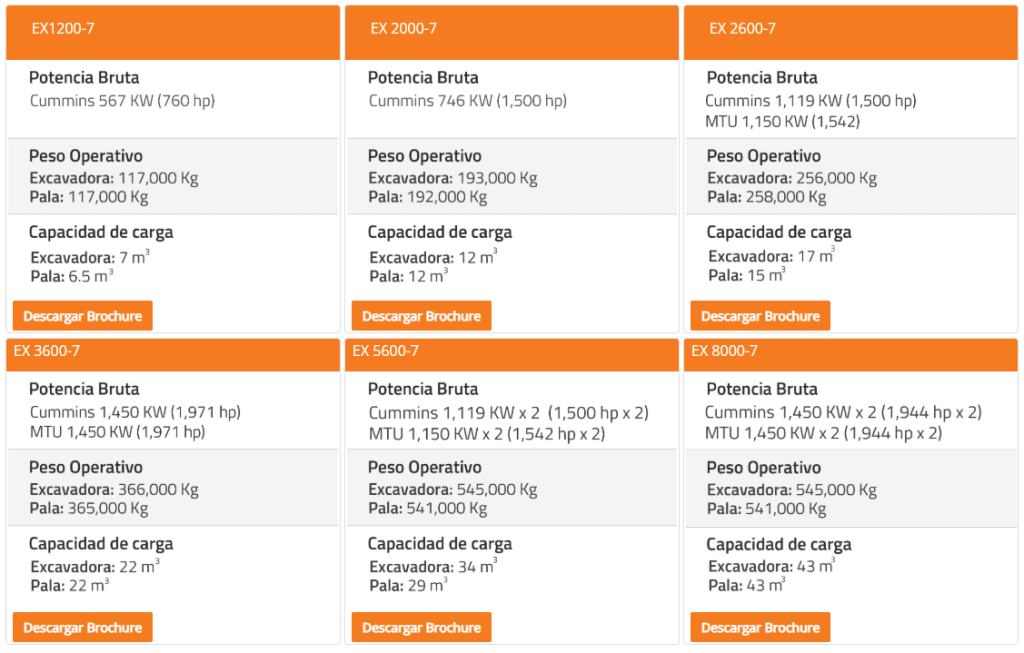Download brochure for EX 2000-7
Viewport: 1024px width, 653px height.
click(421, 316)
